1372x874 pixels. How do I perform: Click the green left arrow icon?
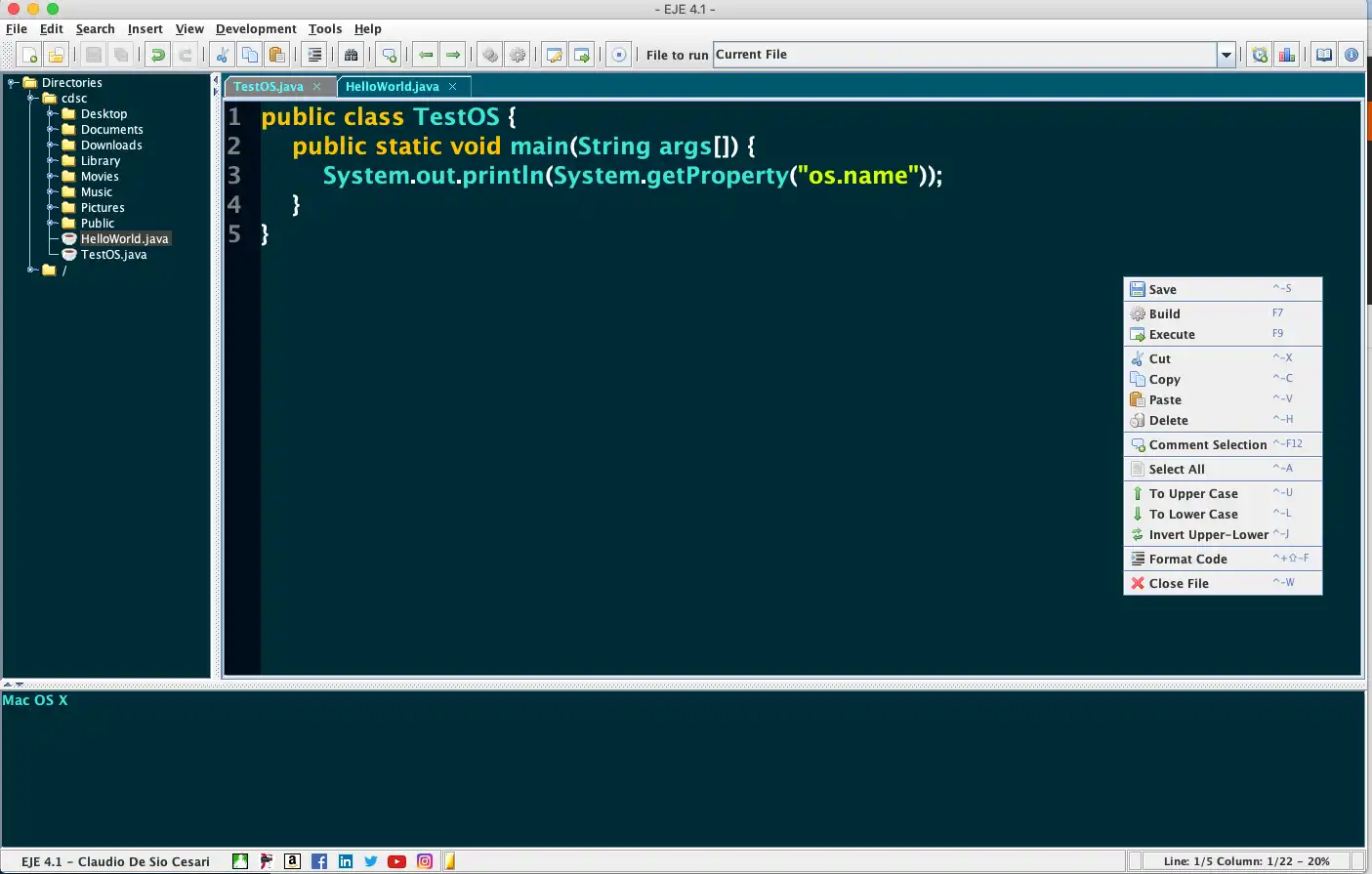426,56
